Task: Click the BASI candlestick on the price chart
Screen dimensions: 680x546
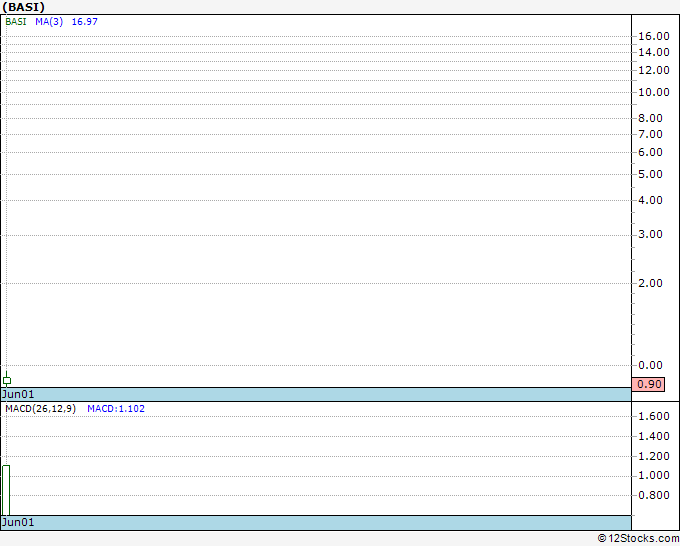Action: [7, 380]
